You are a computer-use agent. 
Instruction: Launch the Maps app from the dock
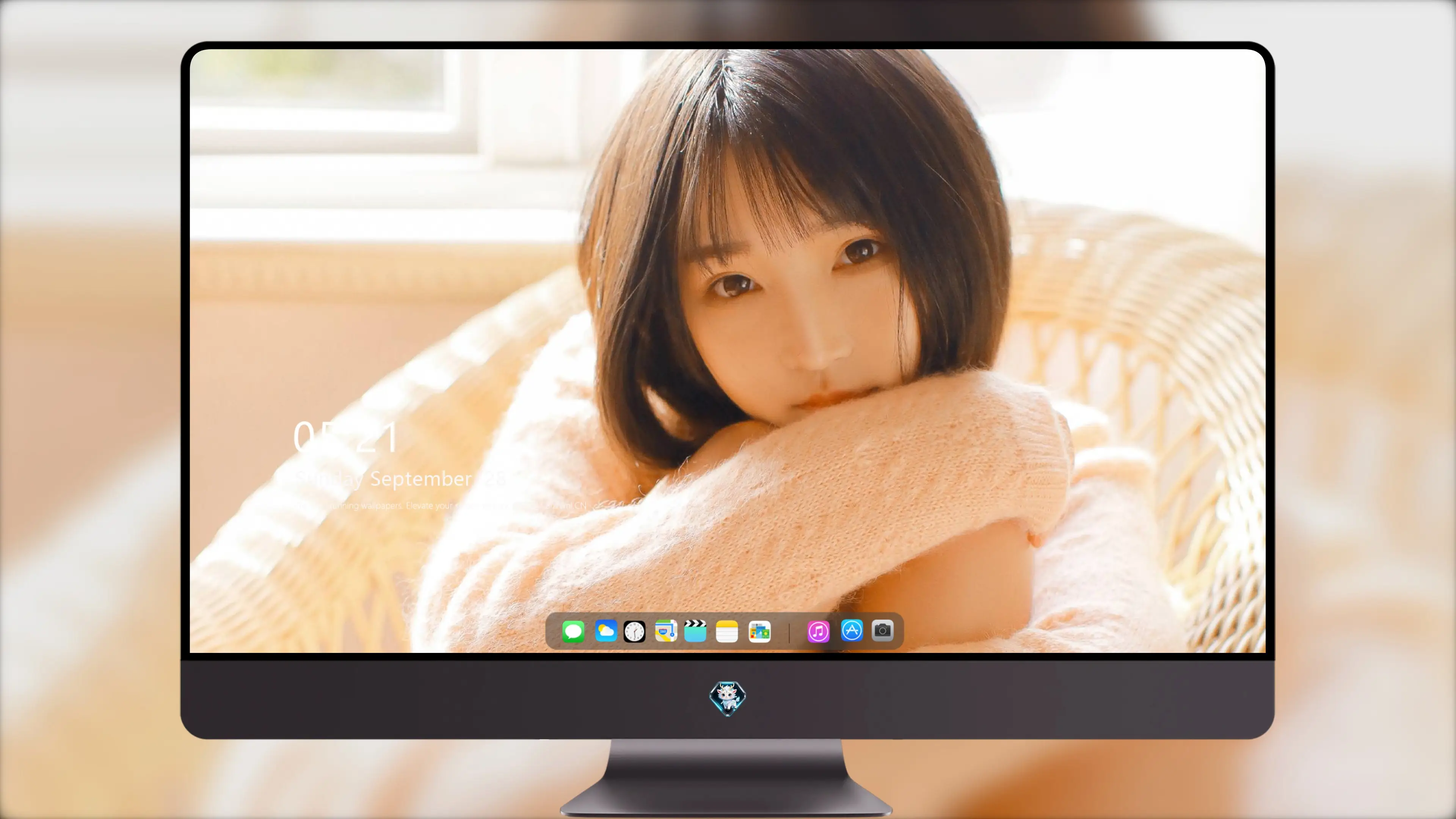[x=666, y=631]
